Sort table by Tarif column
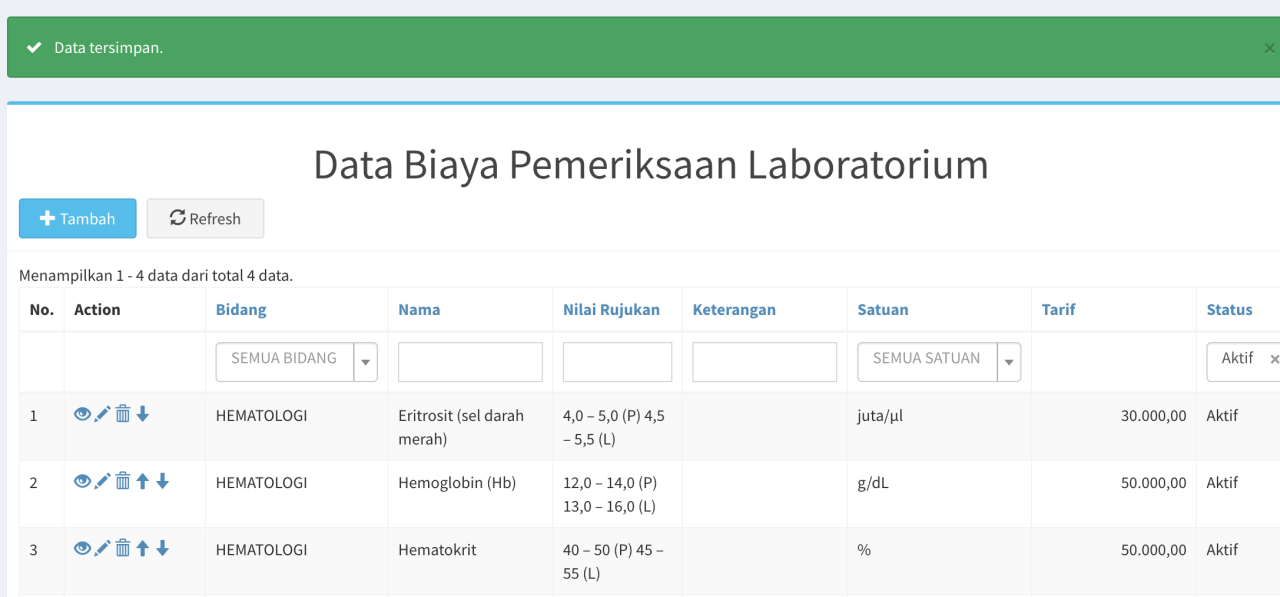 [1058, 310]
